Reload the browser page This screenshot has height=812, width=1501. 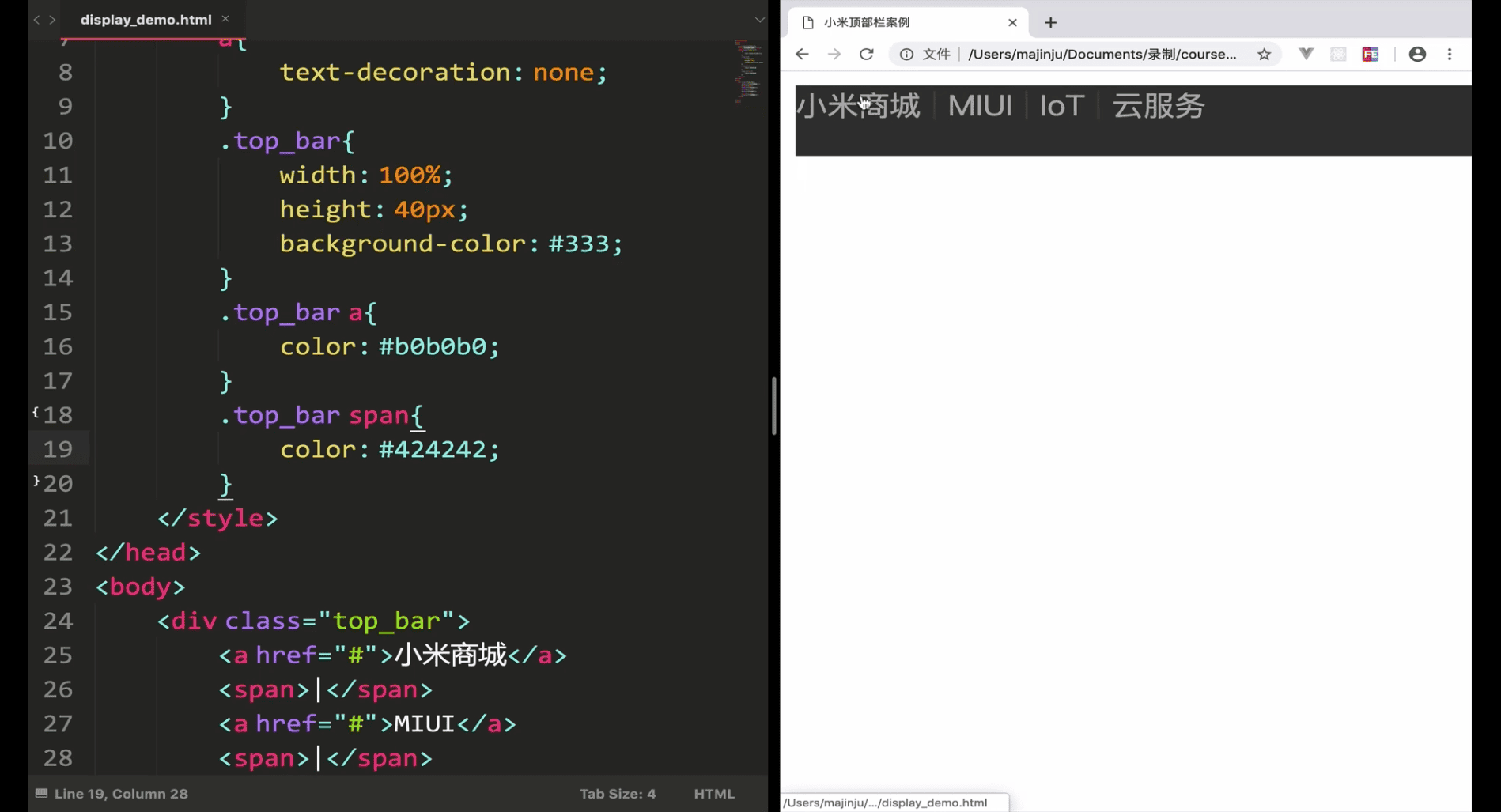867,54
